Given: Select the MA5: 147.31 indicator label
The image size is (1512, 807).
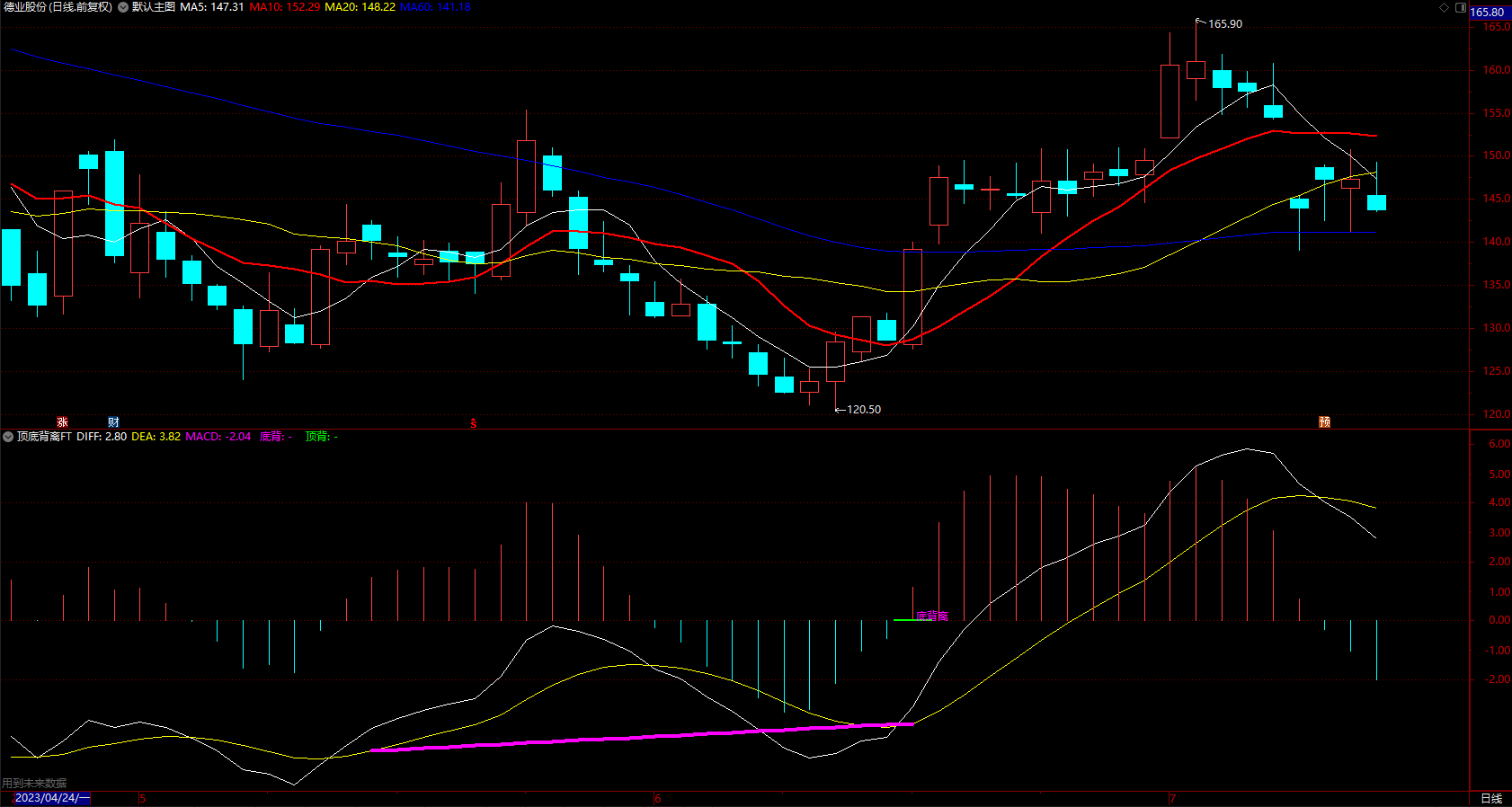Looking at the screenshot, I should coord(212,7).
